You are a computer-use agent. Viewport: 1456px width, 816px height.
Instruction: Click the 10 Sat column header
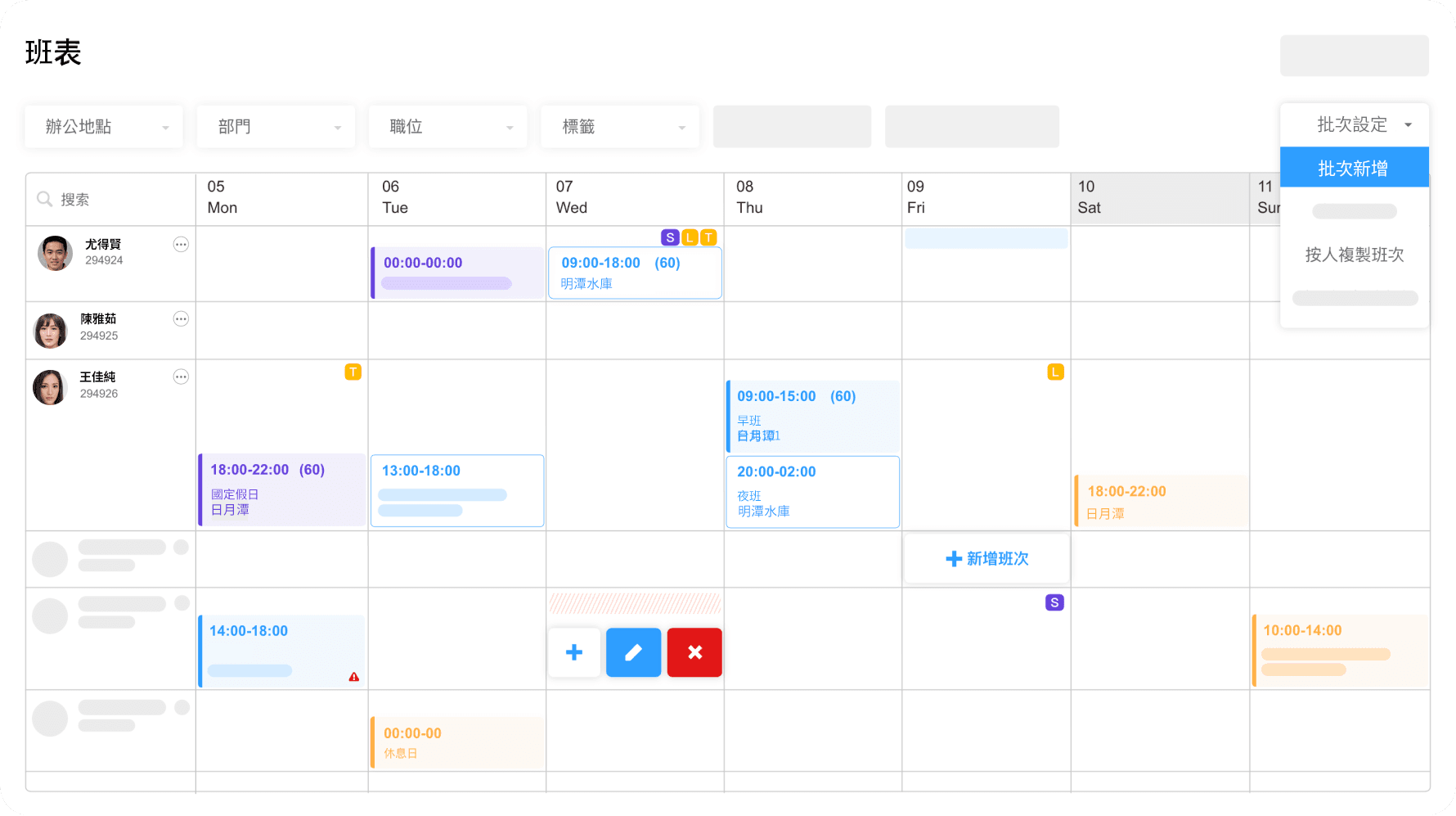(1160, 197)
